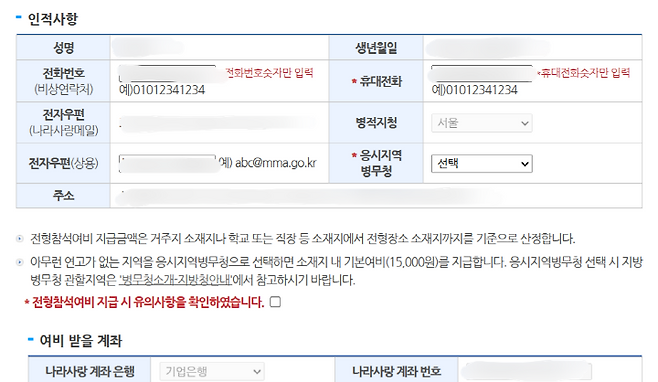This screenshot has height=382, width=658.
Task: Open the 나라사랑 계좌 은행 기업은행 dropdown
Action: coord(212,372)
